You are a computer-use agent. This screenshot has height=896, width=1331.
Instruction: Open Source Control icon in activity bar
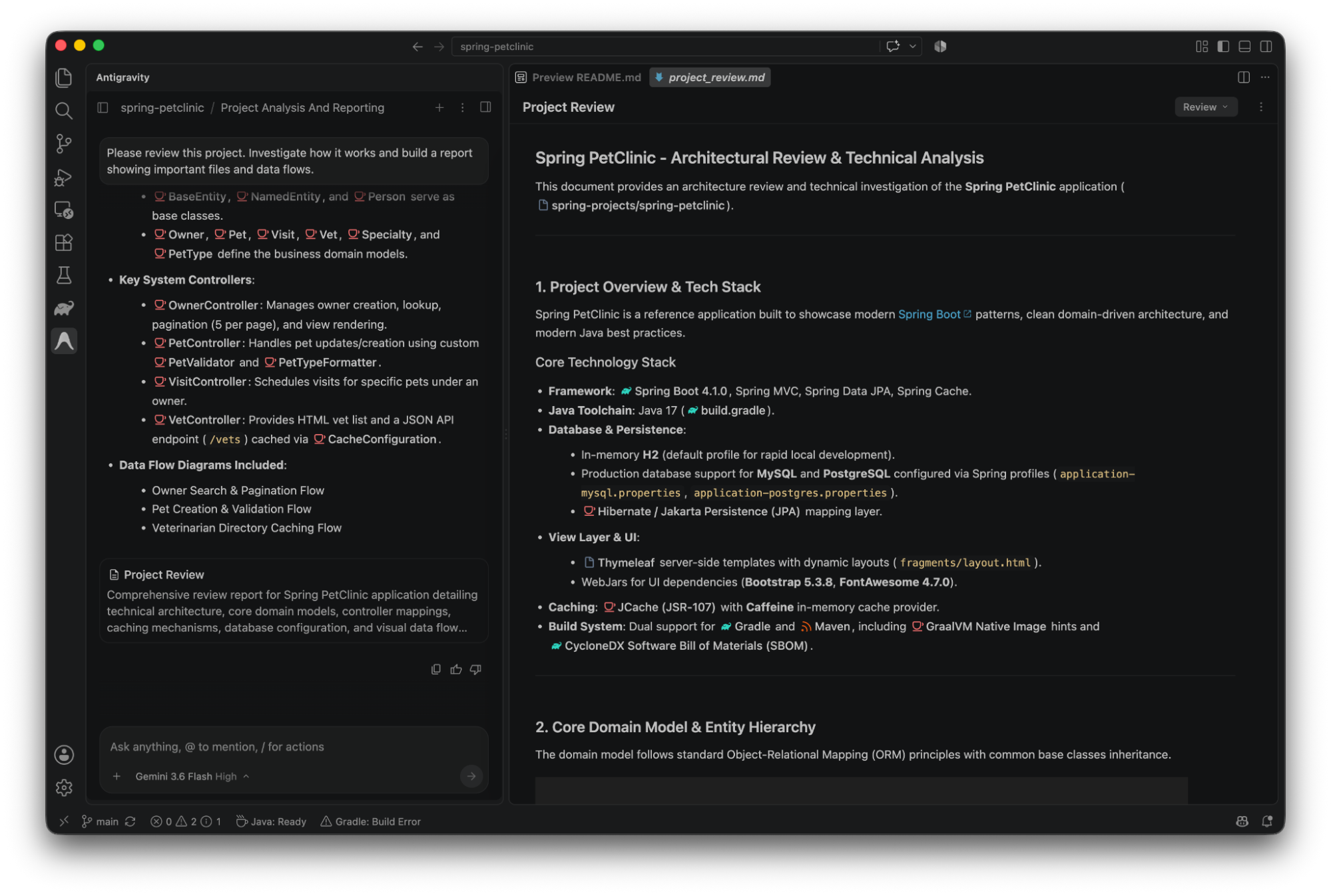(x=64, y=143)
